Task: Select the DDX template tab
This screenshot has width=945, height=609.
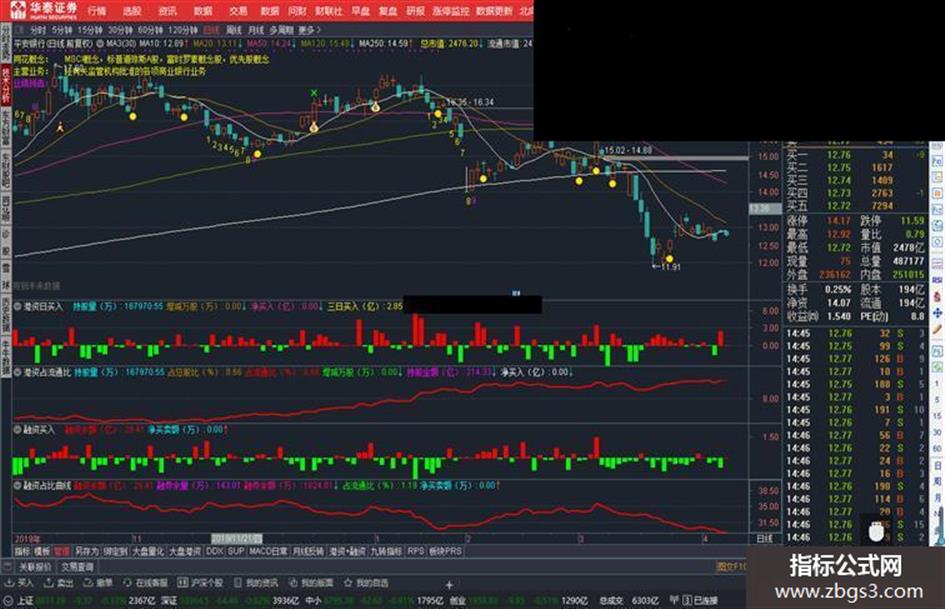Action: [x=215, y=551]
